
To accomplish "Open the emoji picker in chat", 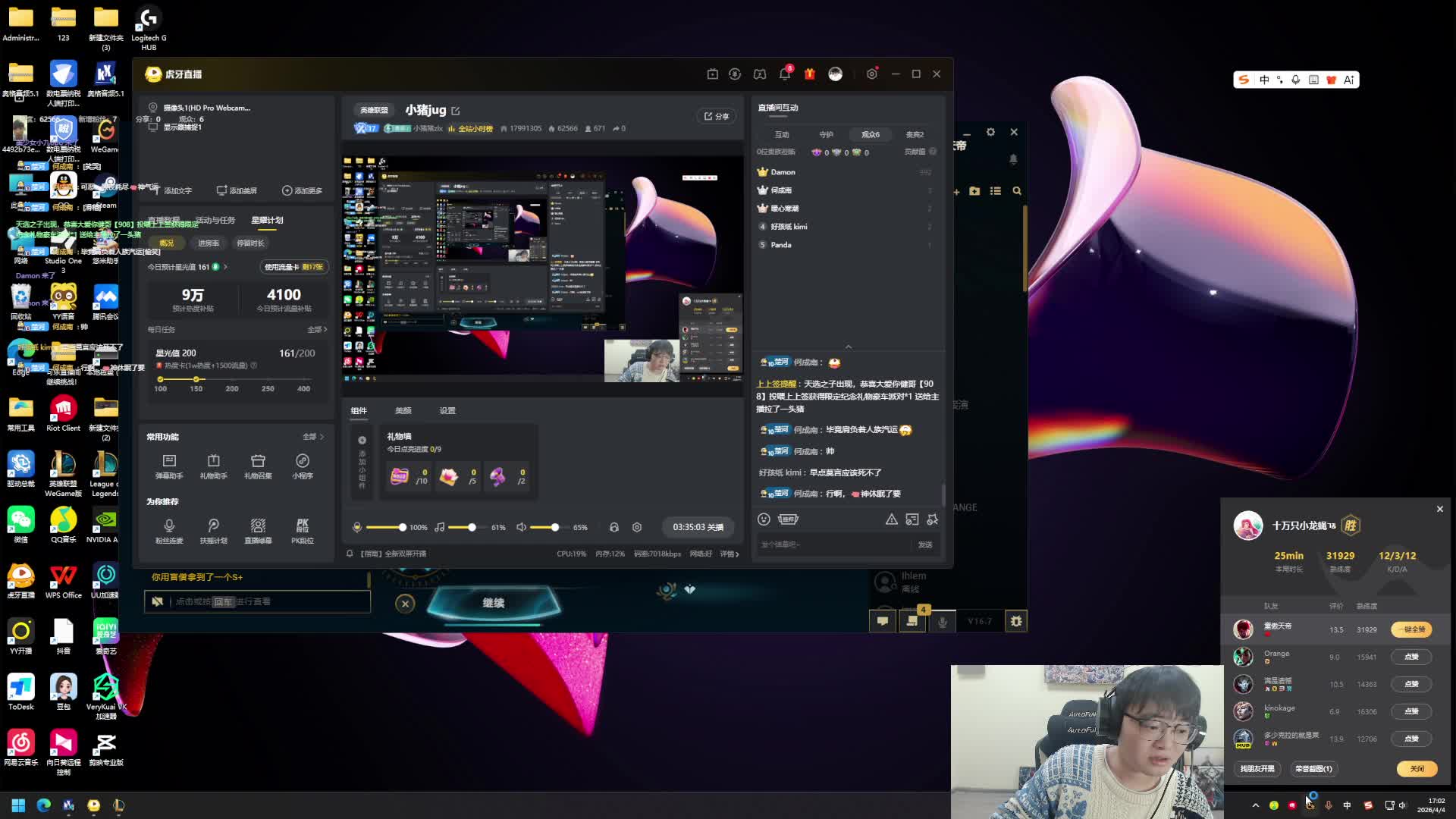I will point(764,519).
